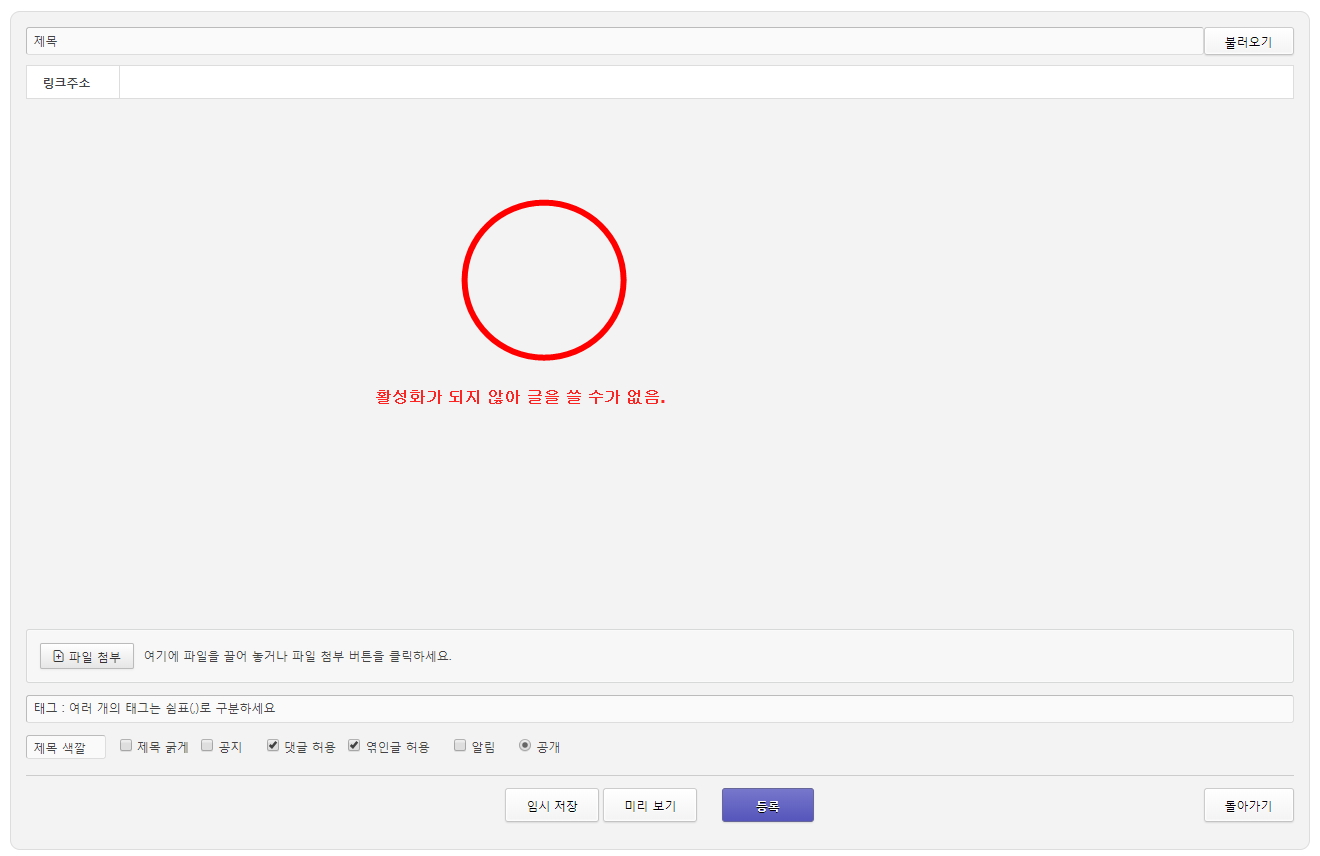1320x856 pixels.
Task: Click the 미리 보기 button
Action: pyautogui.click(x=650, y=805)
